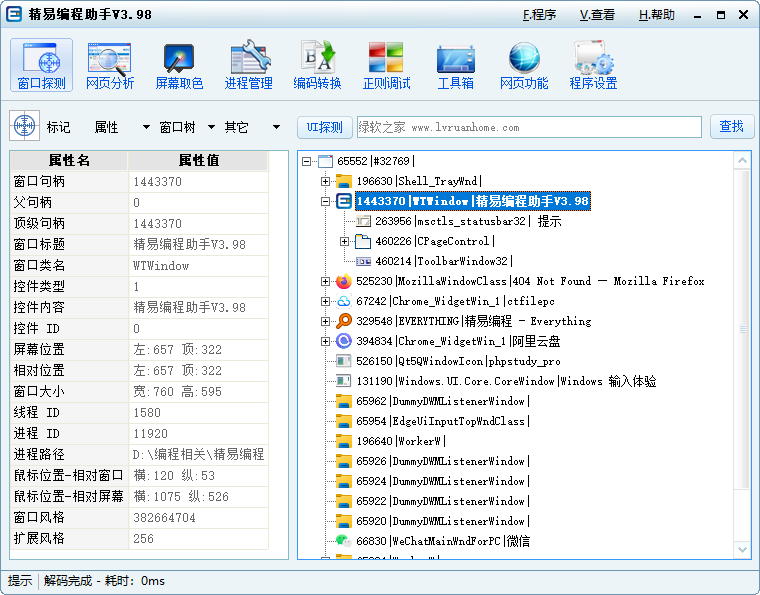Open the 工具箱 toolbox
Image resolution: width=760 pixels, height=595 pixels.
(x=455, y=66)
